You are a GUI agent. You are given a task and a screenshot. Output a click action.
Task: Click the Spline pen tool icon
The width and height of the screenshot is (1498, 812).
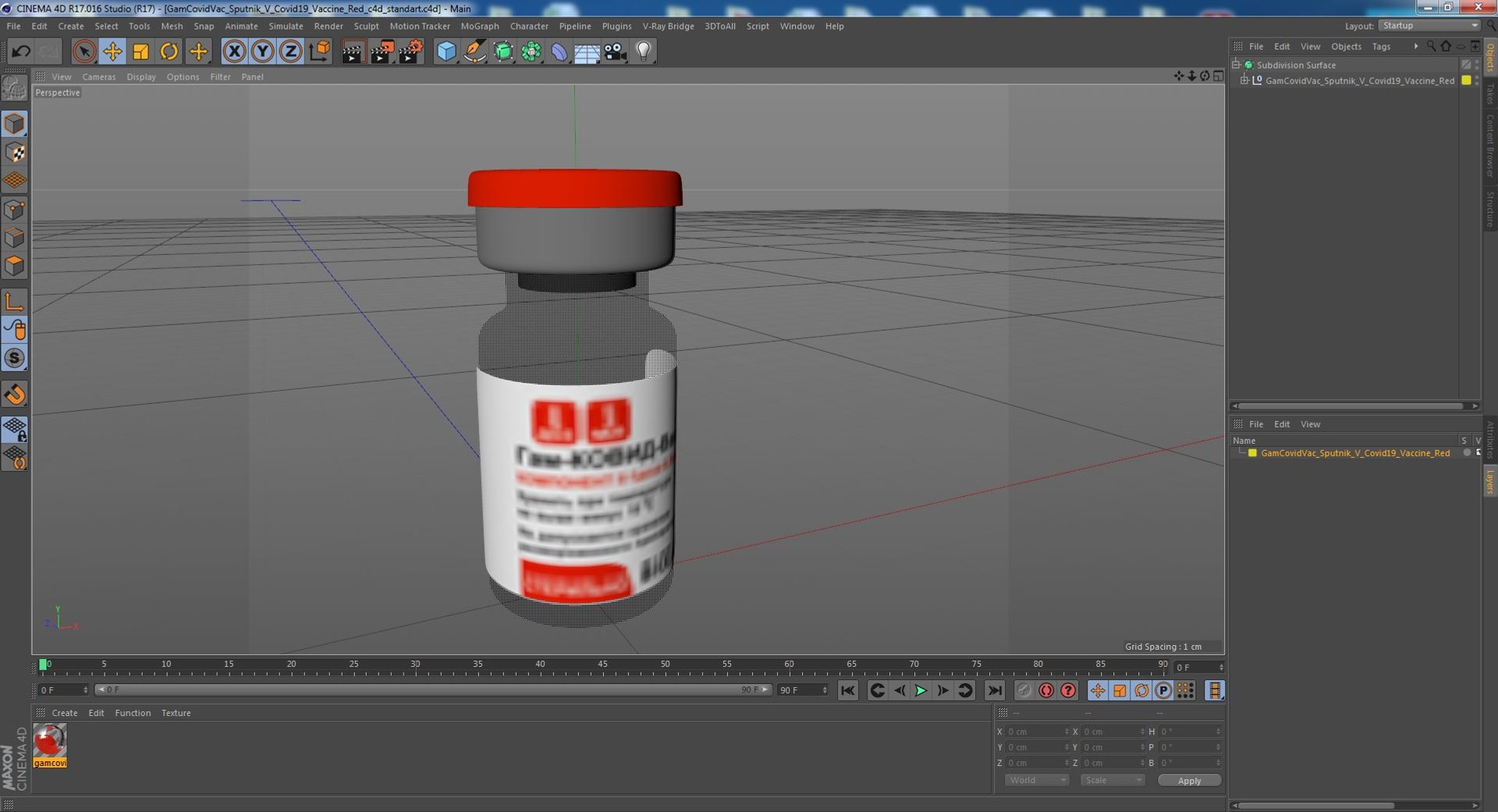(474, 51)
